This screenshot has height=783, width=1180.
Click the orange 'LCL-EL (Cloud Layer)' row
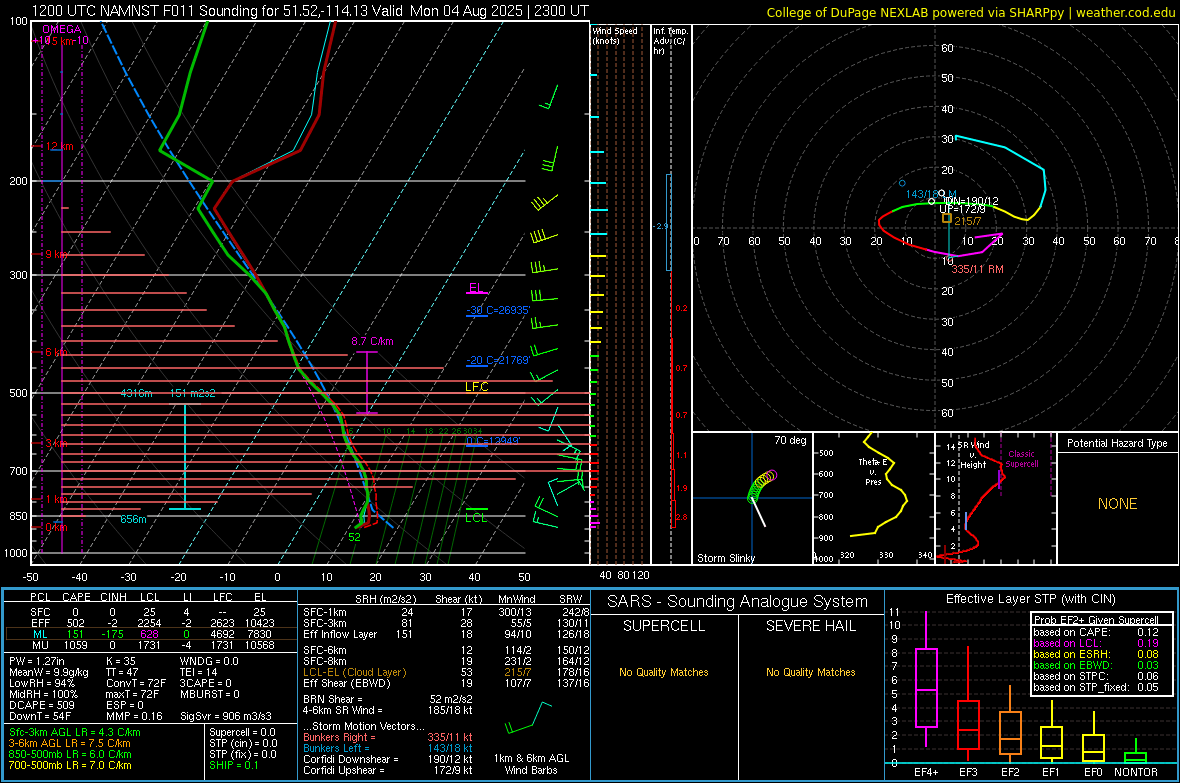446,672
